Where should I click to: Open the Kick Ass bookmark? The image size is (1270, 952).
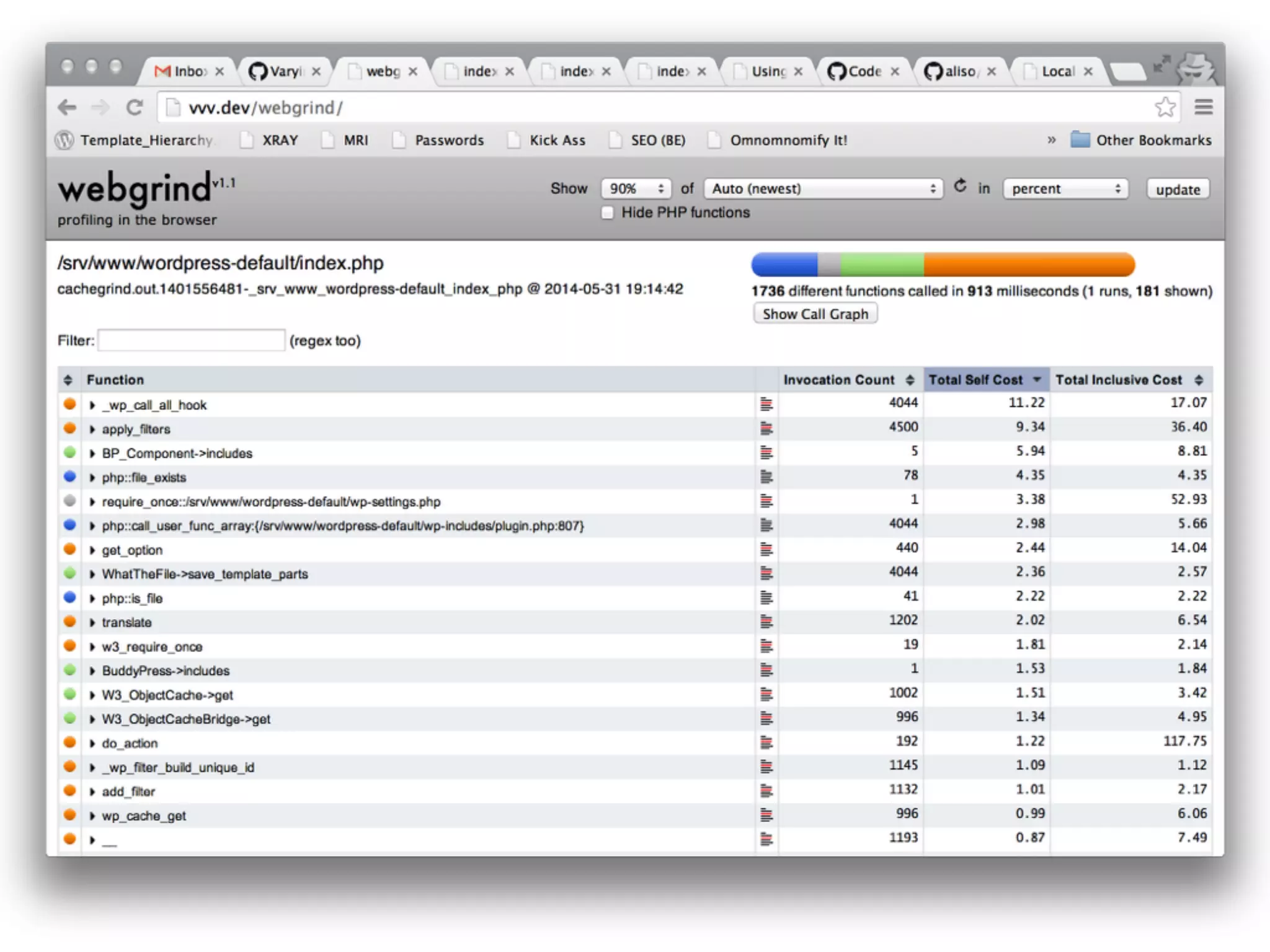(x=547, y=140)
